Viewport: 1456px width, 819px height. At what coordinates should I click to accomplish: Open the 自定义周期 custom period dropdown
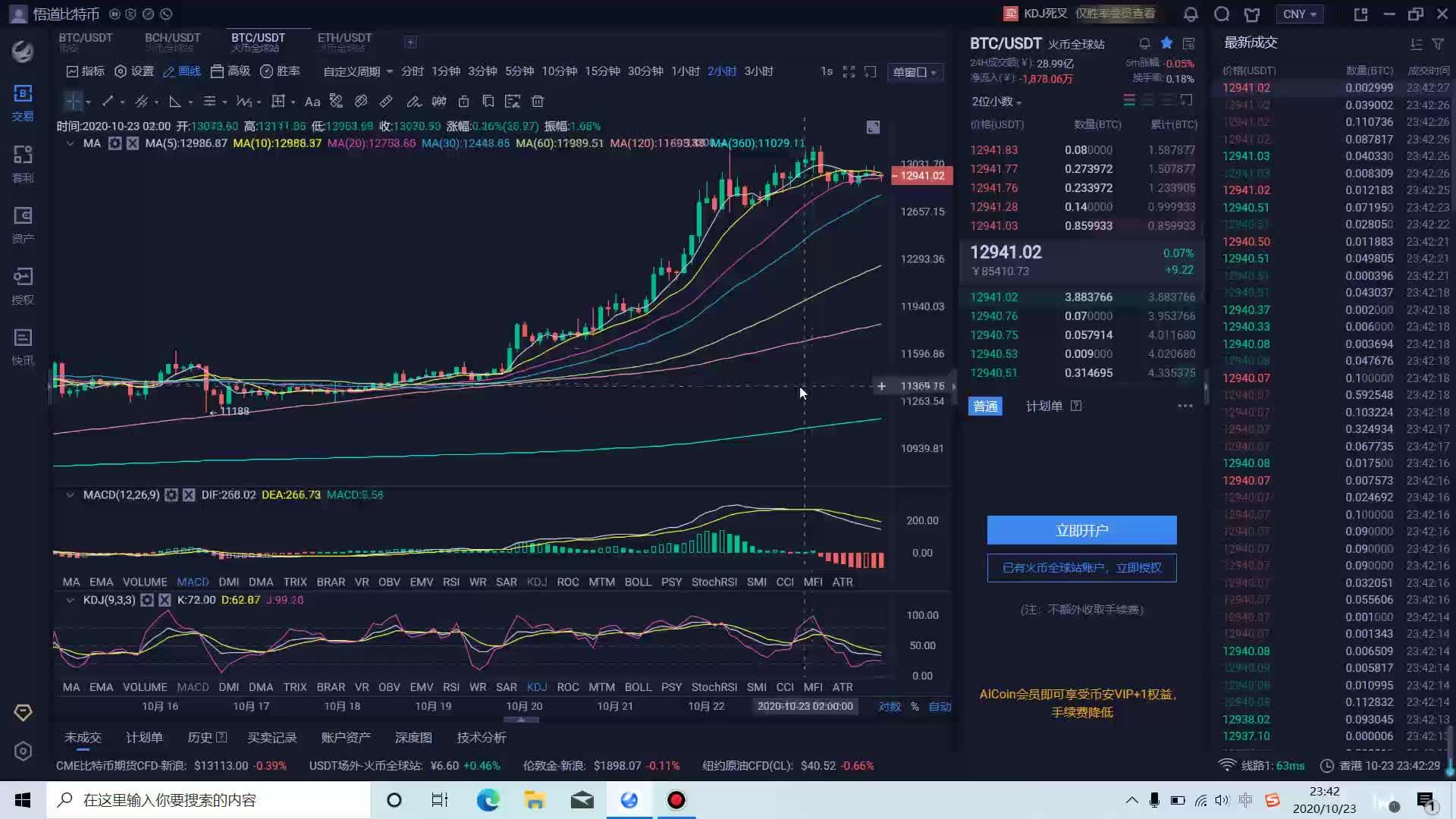pos(358,71)
